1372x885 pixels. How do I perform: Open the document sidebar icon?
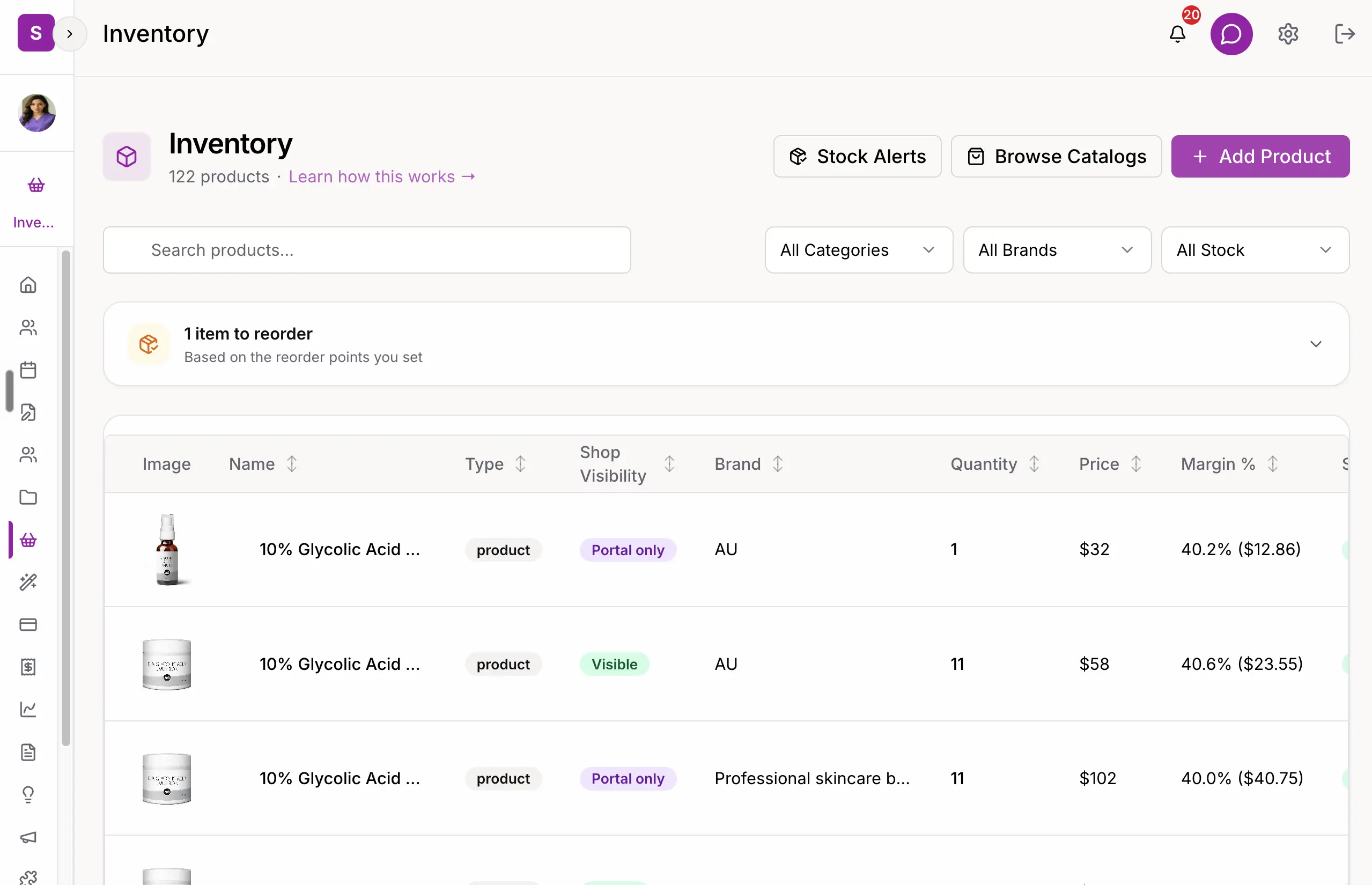[28, 752]
